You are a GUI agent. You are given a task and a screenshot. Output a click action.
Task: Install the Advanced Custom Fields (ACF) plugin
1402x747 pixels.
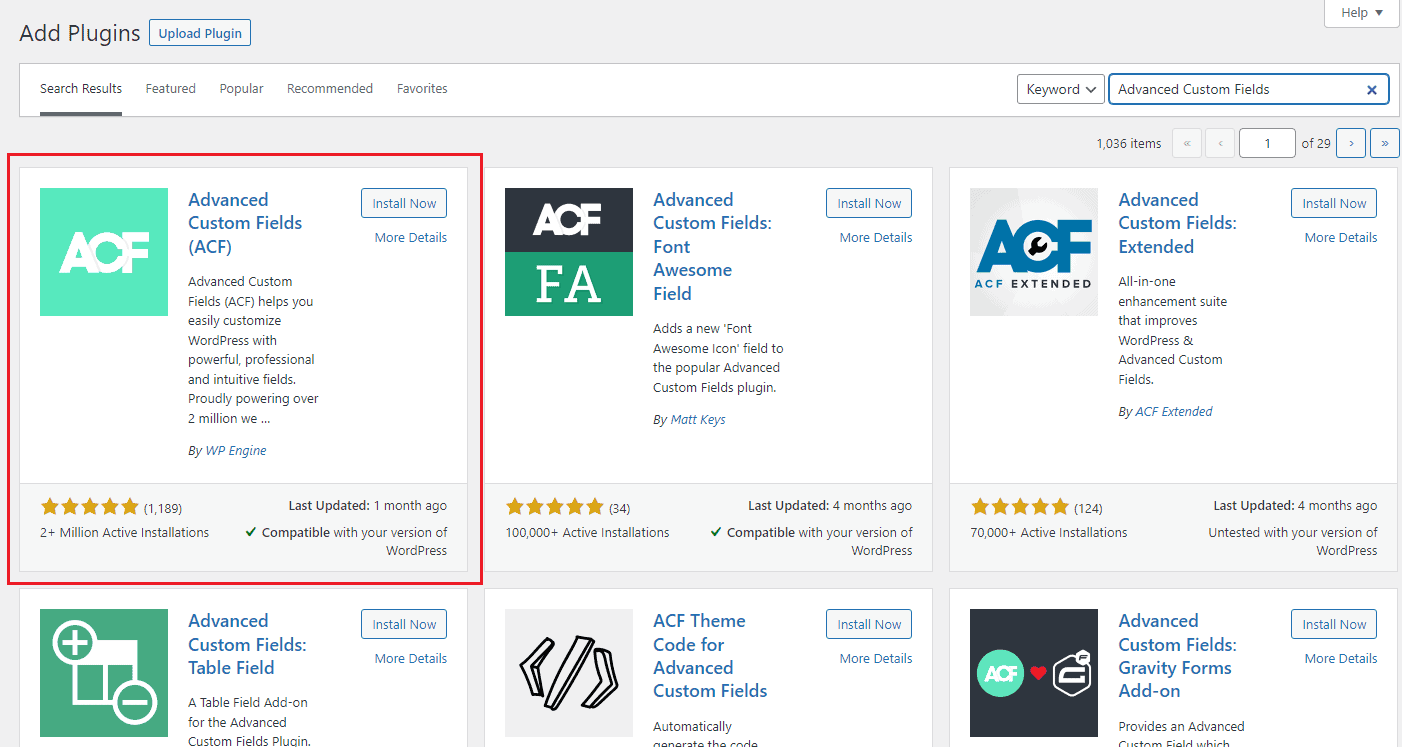[x=404, y=203]
